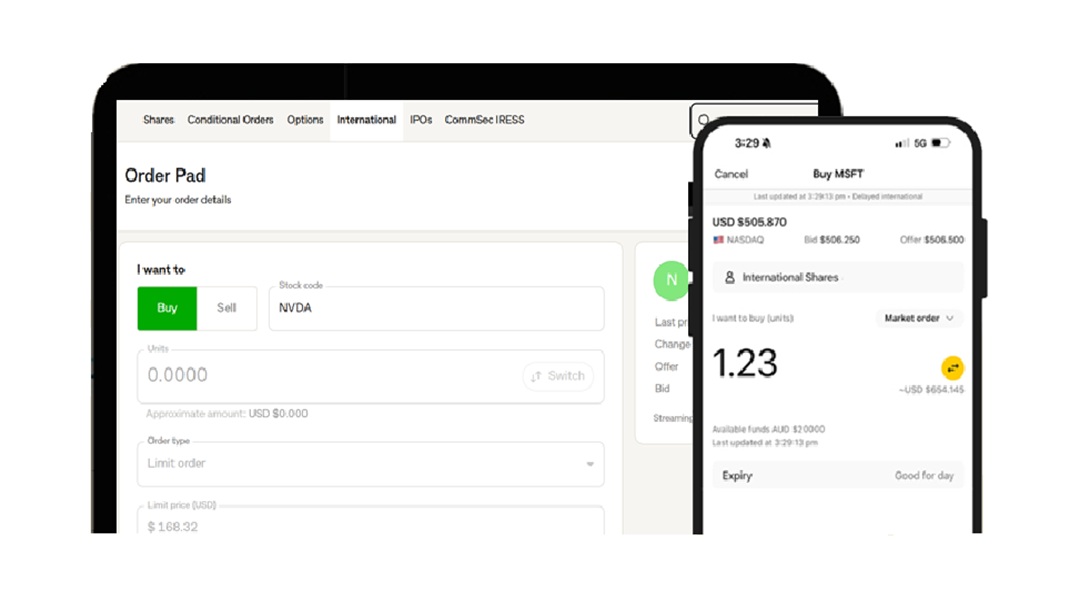Tap the International Shares person icon

[730, 277]
